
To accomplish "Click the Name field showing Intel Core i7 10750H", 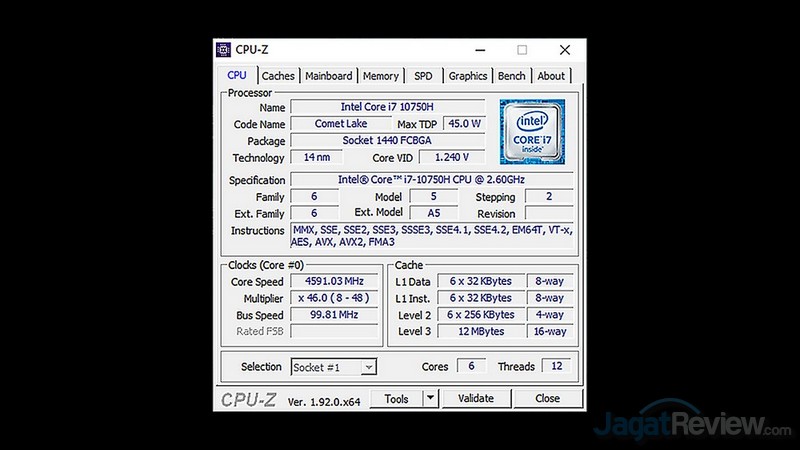I will tap(387, 107).
